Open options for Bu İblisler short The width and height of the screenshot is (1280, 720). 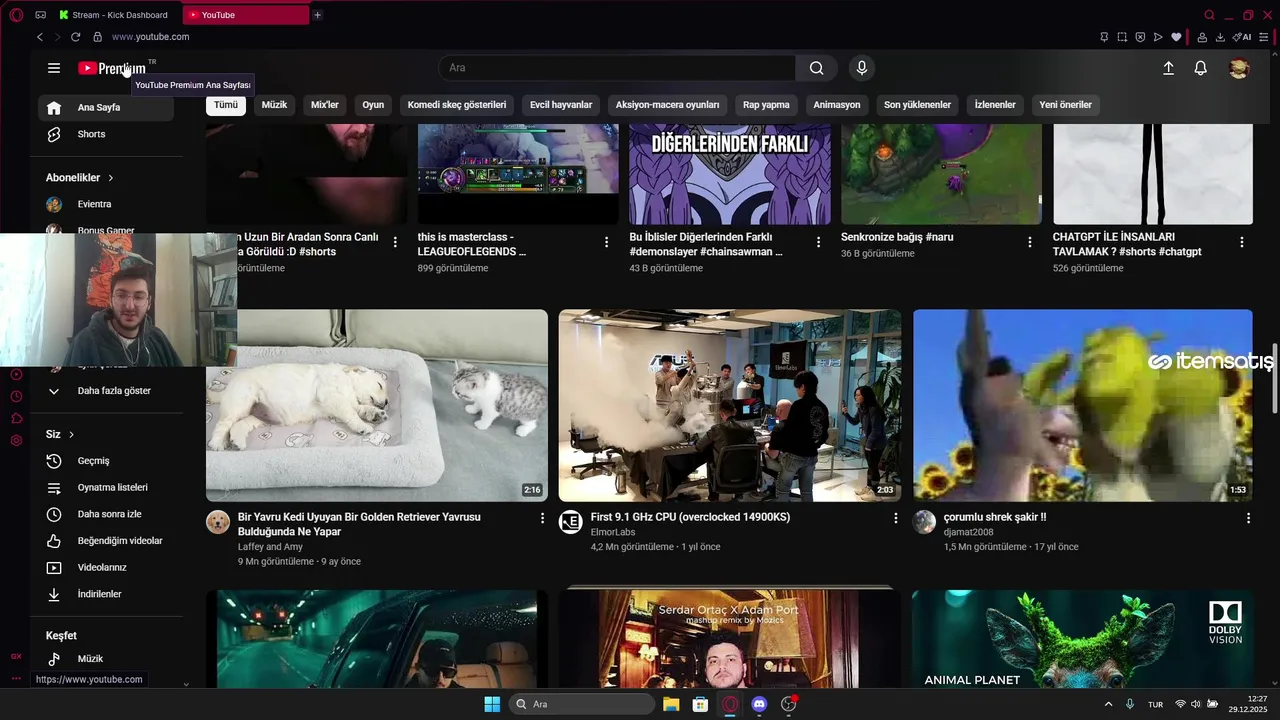click(x=819, y=242)
